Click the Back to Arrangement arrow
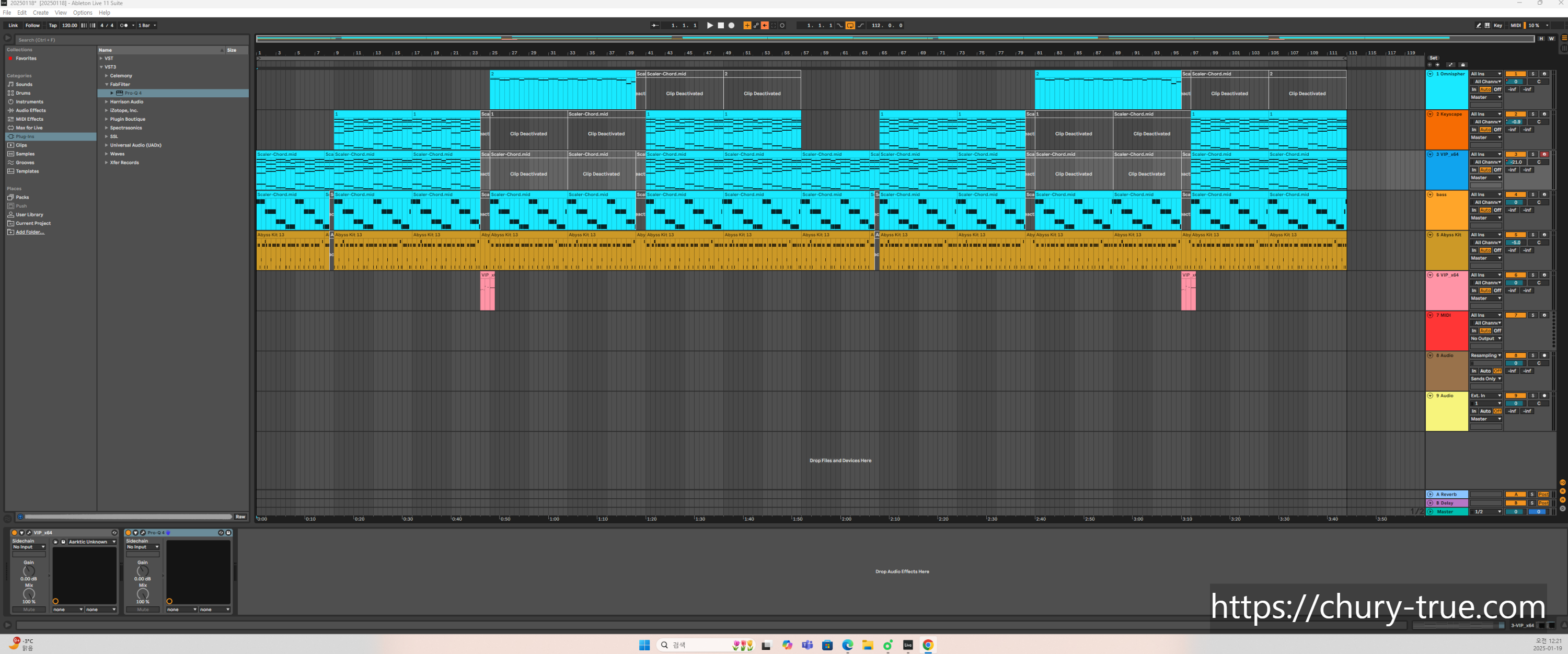The width and height of the screenshot is (1568, 654). (765, 26)
